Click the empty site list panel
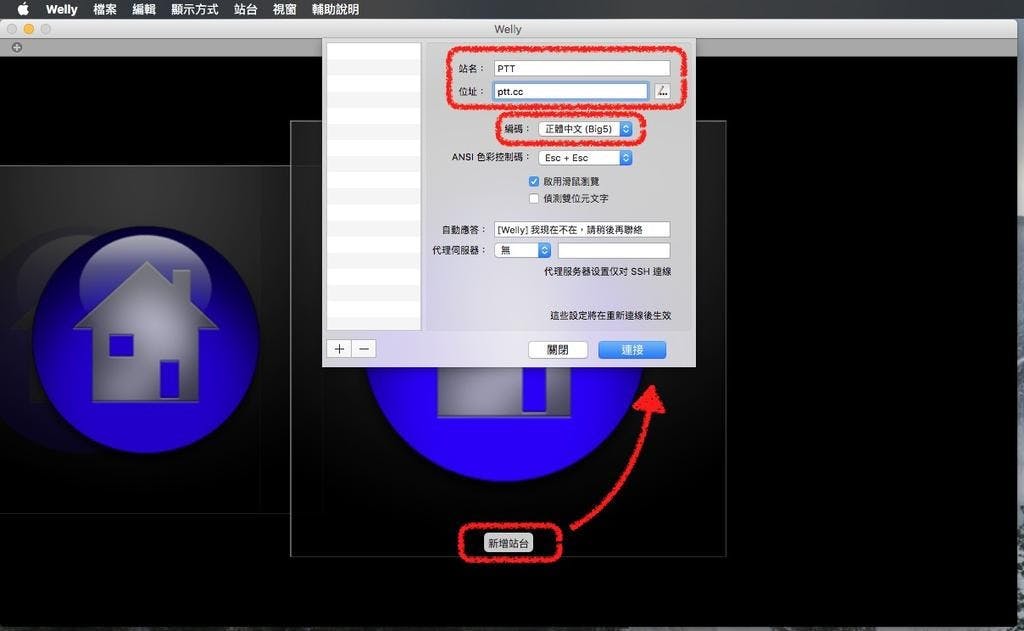The image size is (1024, 631). [374, 186]
